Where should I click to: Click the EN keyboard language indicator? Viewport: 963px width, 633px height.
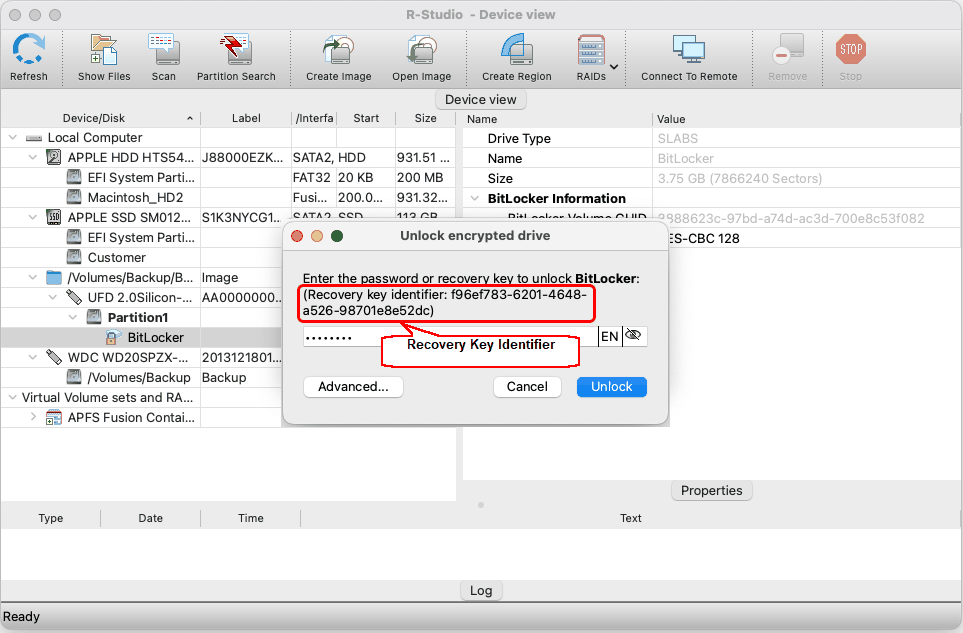point(609,336)
